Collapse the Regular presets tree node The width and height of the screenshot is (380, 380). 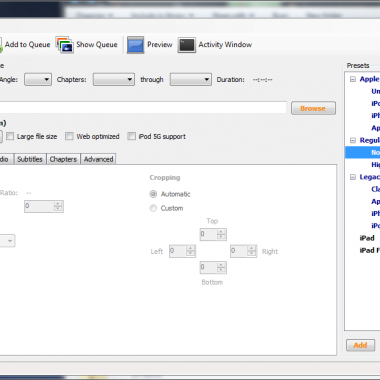(353, 140)
